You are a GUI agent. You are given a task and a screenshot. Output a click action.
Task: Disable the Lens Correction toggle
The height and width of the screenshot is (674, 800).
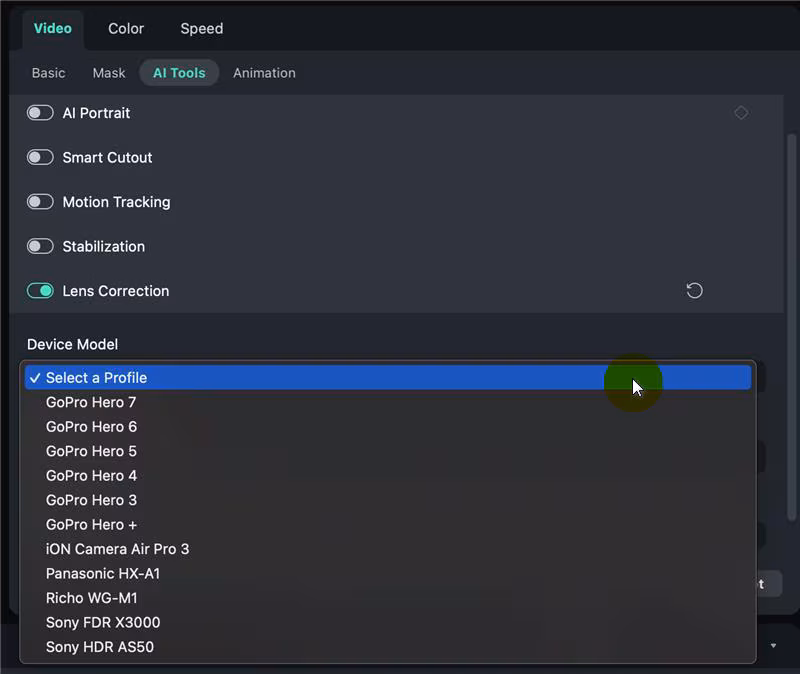point(40,291)
